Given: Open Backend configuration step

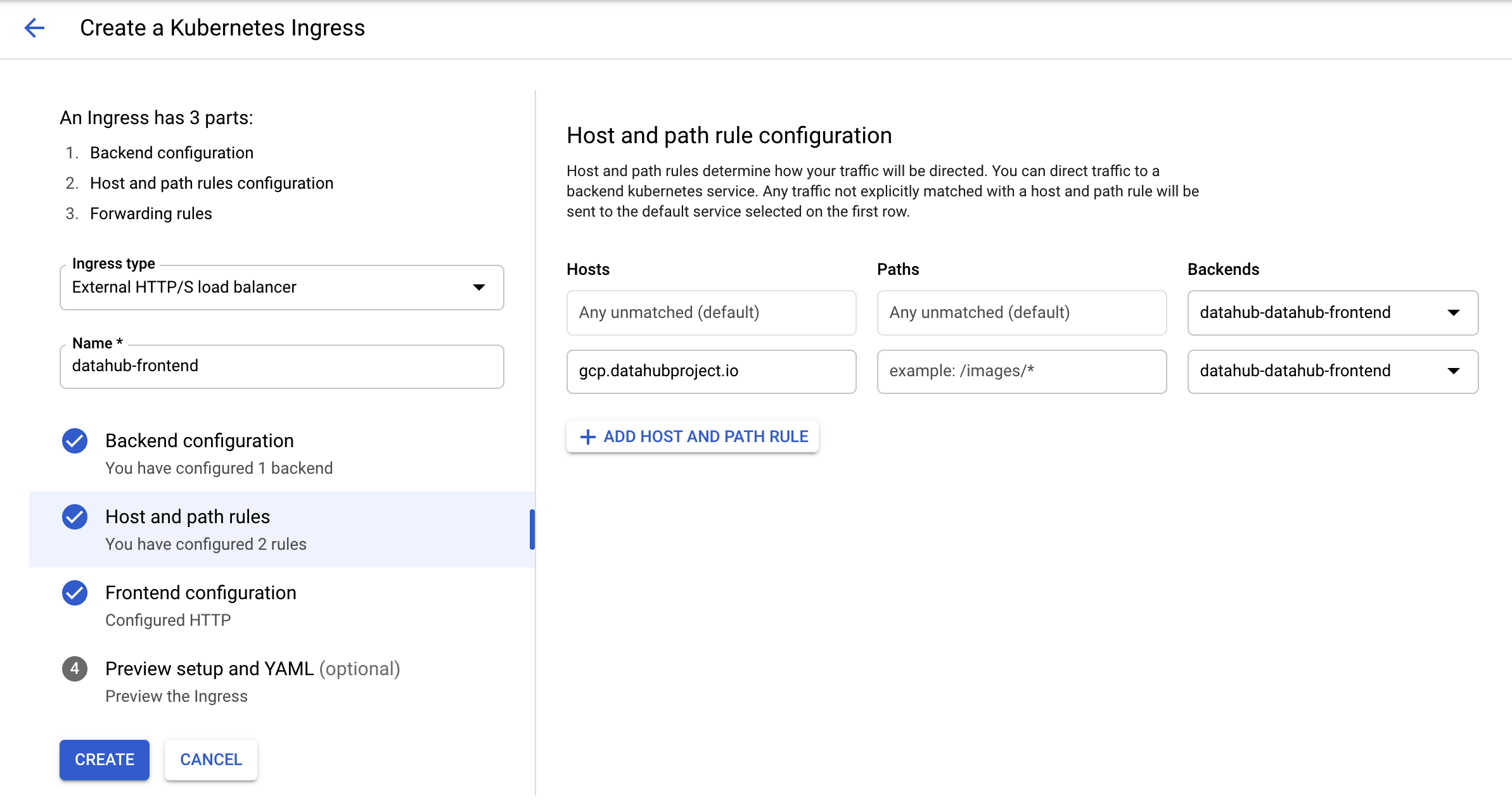Looking at the screenshot, I should [x=200, y=441].
